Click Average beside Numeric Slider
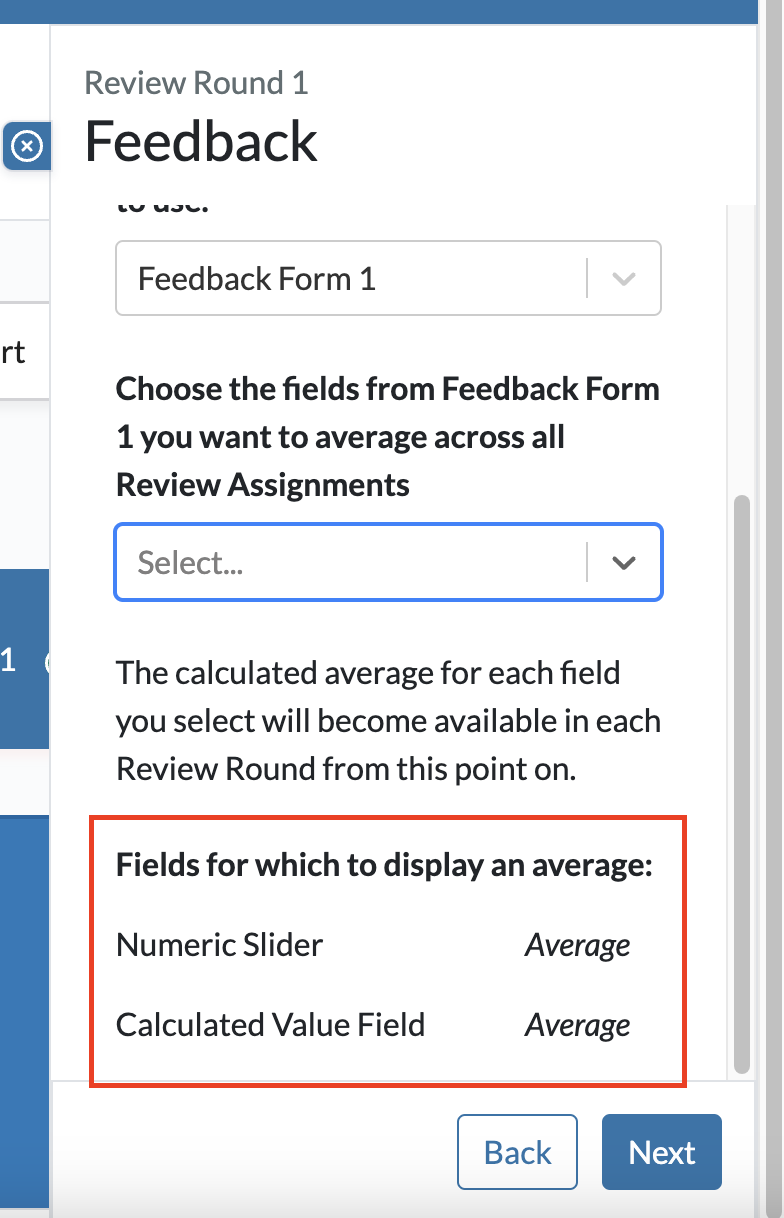This screenshot has height=1218, width=784. [x=578, y=945]
